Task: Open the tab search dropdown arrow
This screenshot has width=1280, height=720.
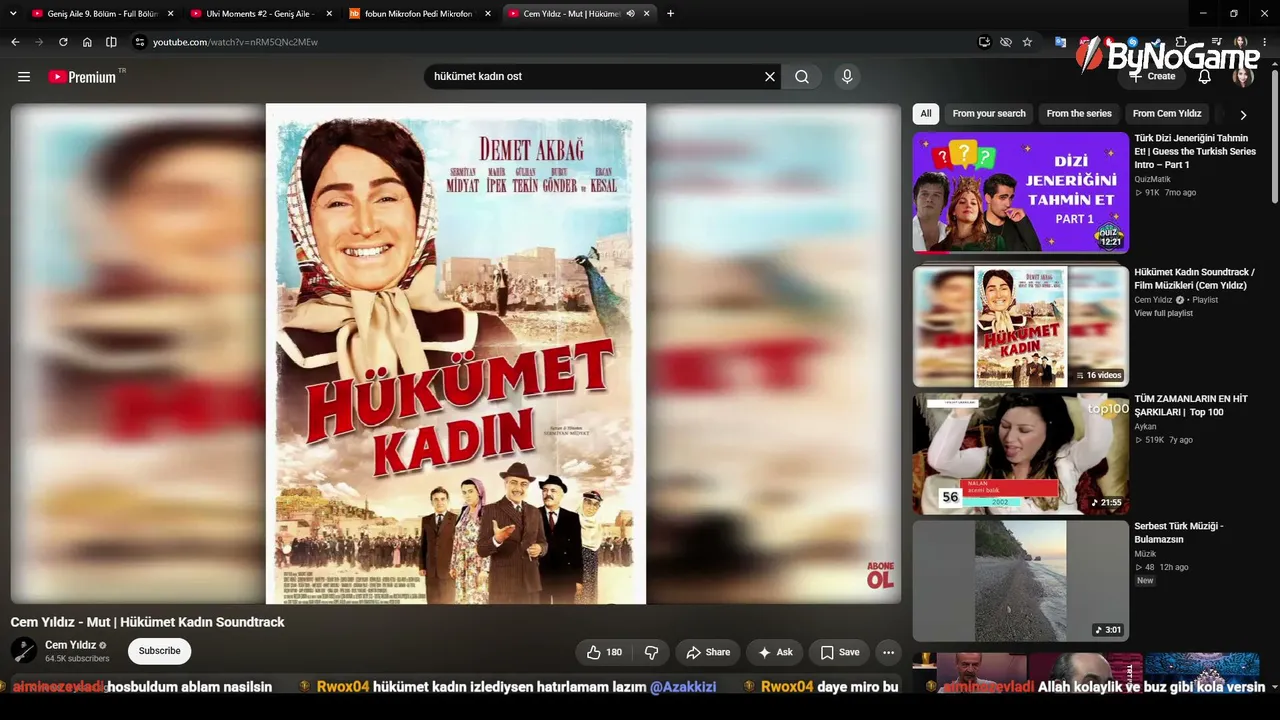Action: (13, 13)
